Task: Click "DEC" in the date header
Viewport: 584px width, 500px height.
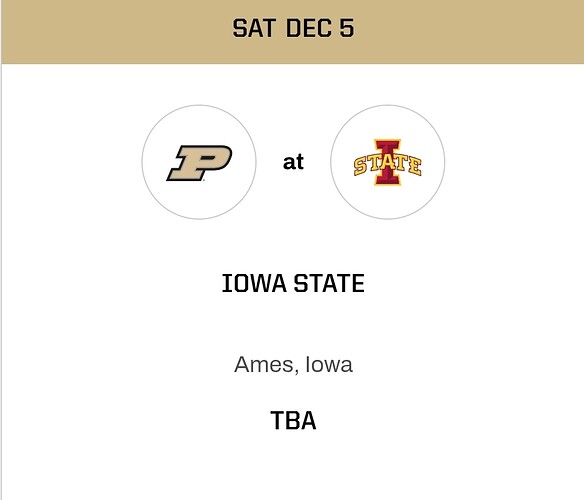Action: pos(309,28)
